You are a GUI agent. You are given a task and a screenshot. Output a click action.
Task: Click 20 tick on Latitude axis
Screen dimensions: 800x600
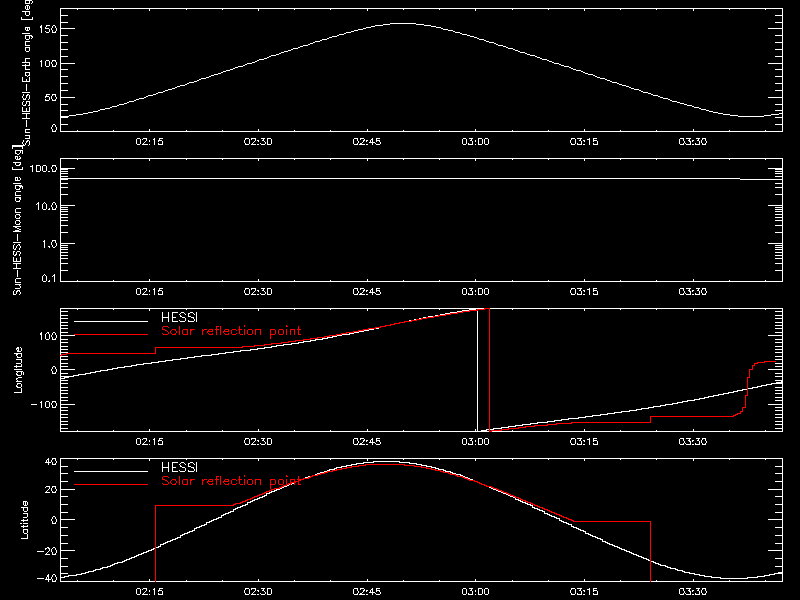click(52, 489)
